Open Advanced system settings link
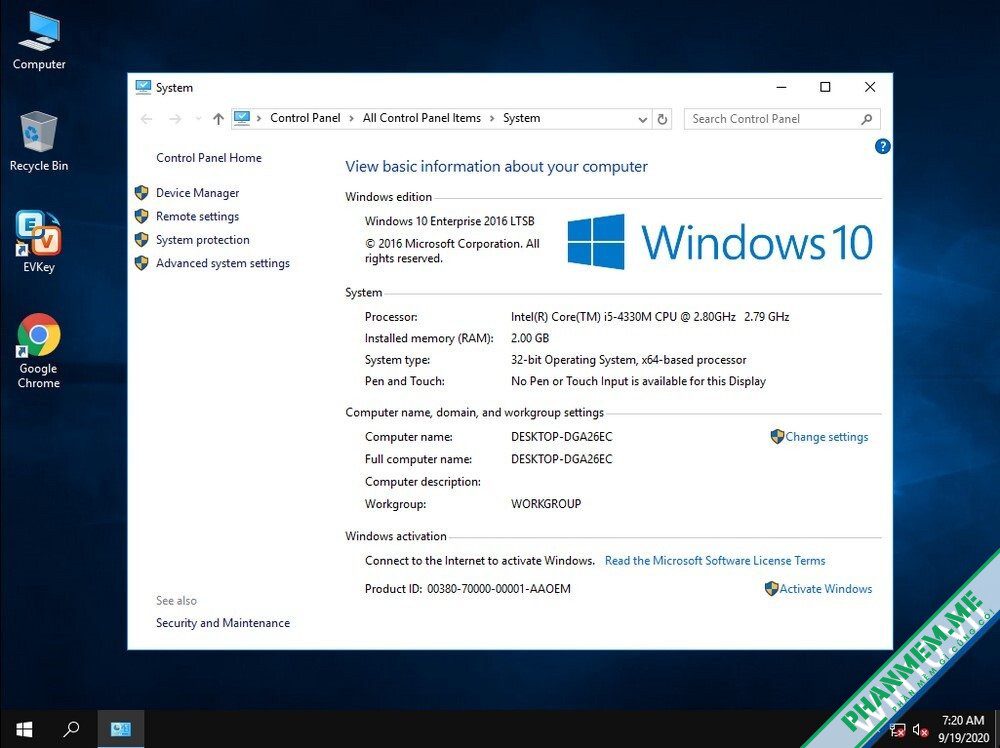The width and height of the screenshot is (1000, 748). click(223, 263)
